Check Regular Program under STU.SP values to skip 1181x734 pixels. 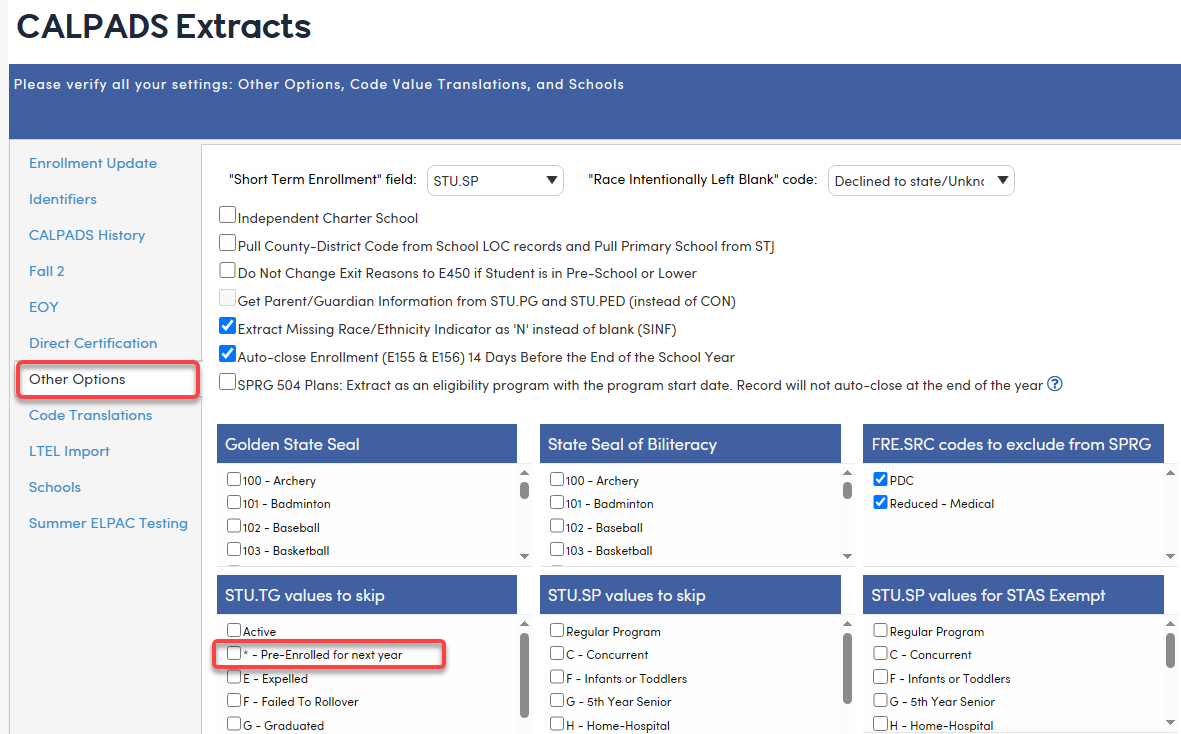(x=557, y=630)
